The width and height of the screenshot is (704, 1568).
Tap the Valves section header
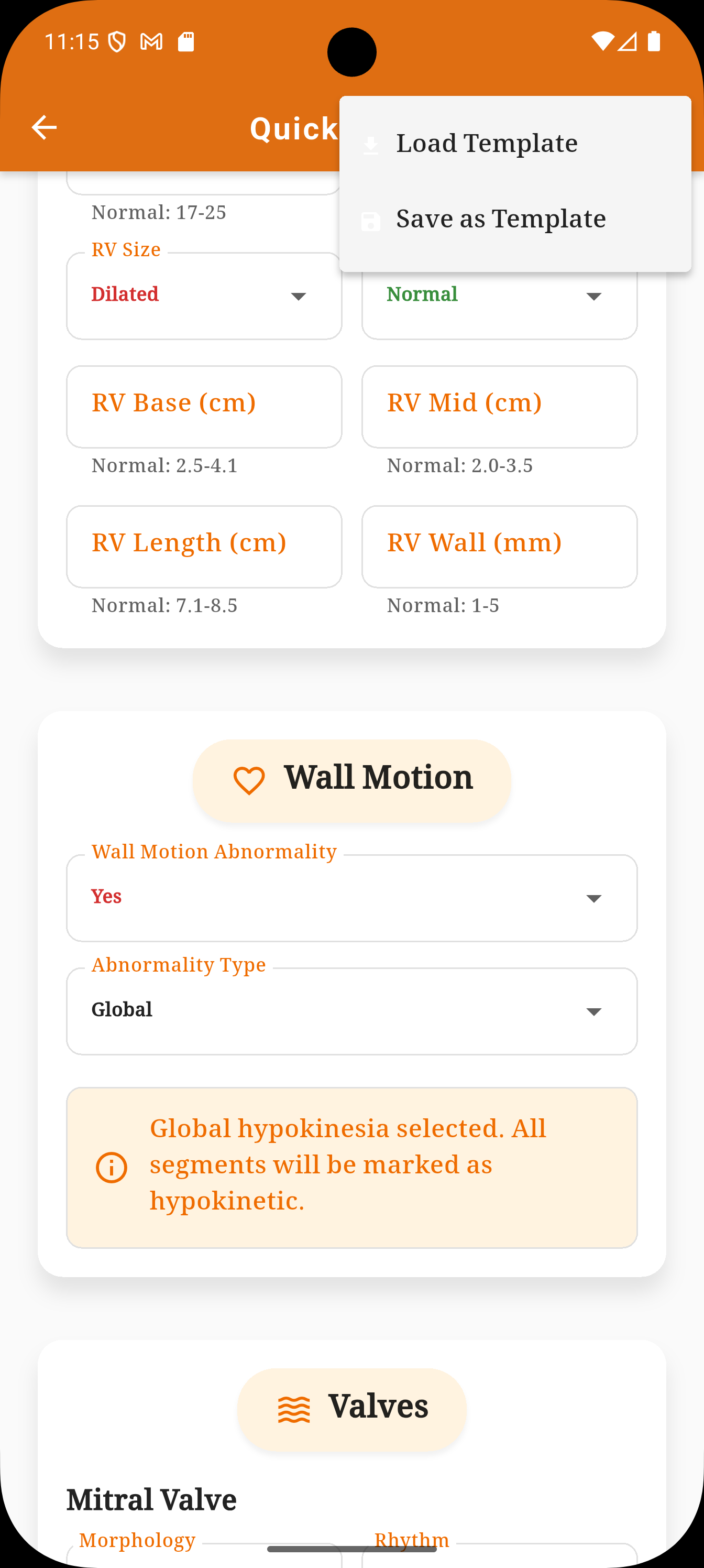point(351,1409)
